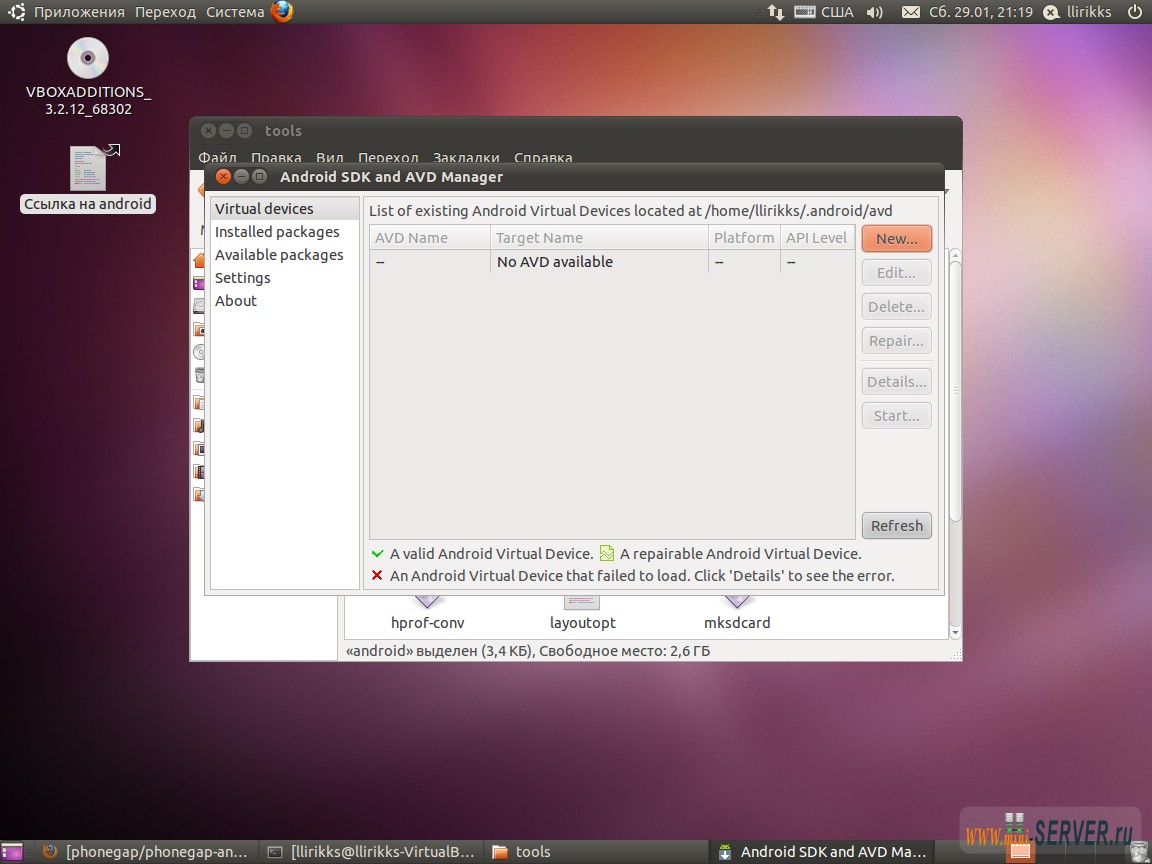Open Available packages section

click(x=284, y=255)
